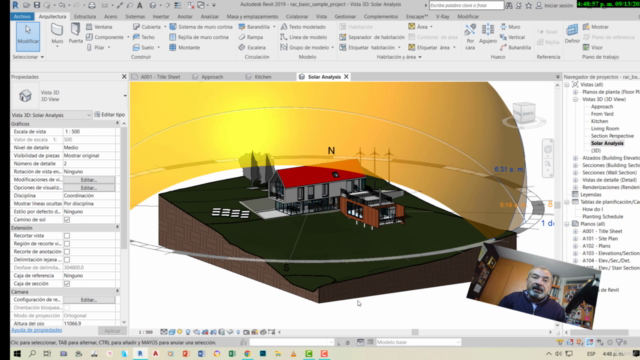Image resolution: width=640 pixels, height=360 pixels.
Task: Enable Región de recorte visible checkbox
Action: 67,244
